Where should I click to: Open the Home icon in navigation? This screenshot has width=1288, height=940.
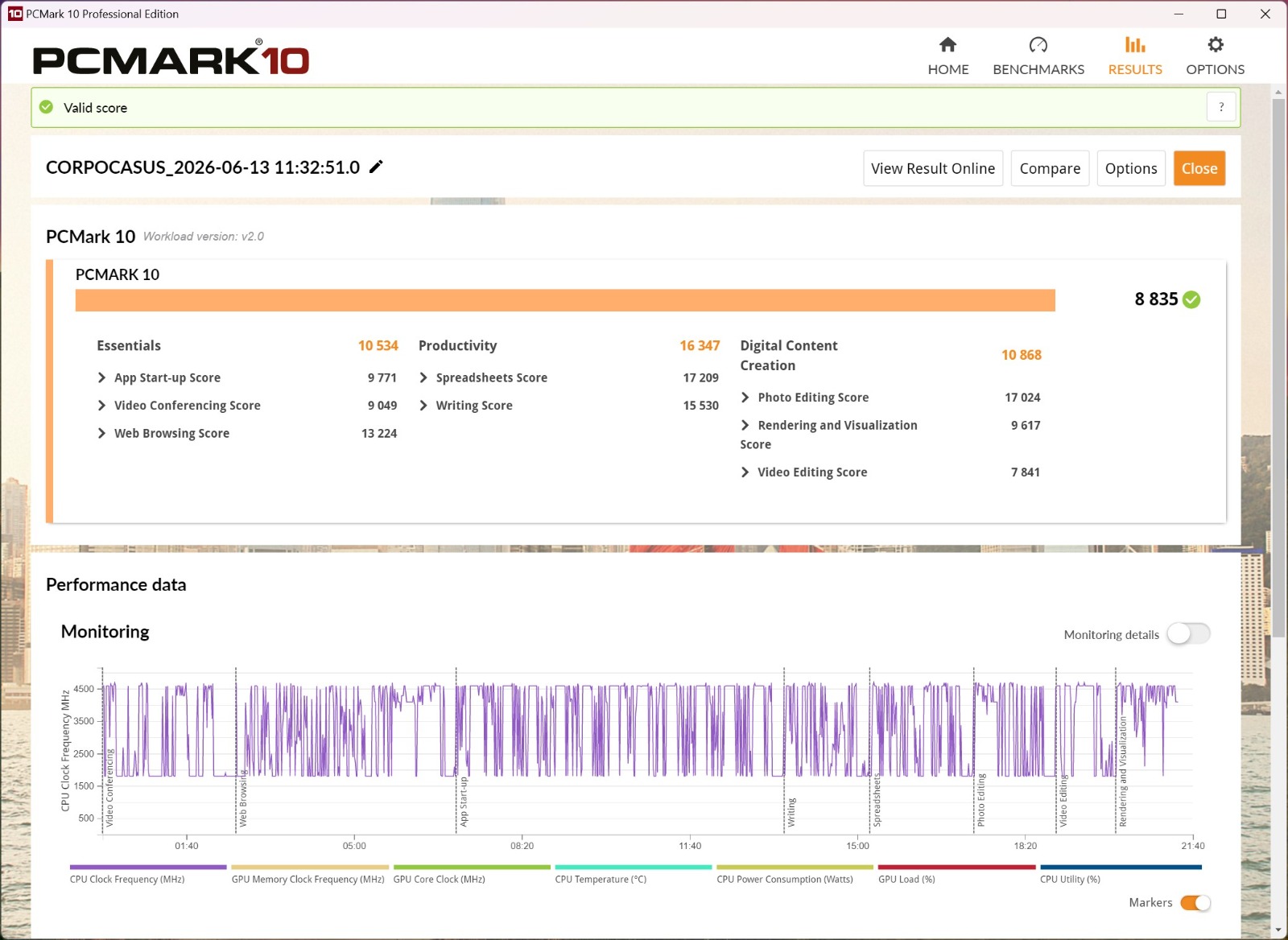pos(947,44)
